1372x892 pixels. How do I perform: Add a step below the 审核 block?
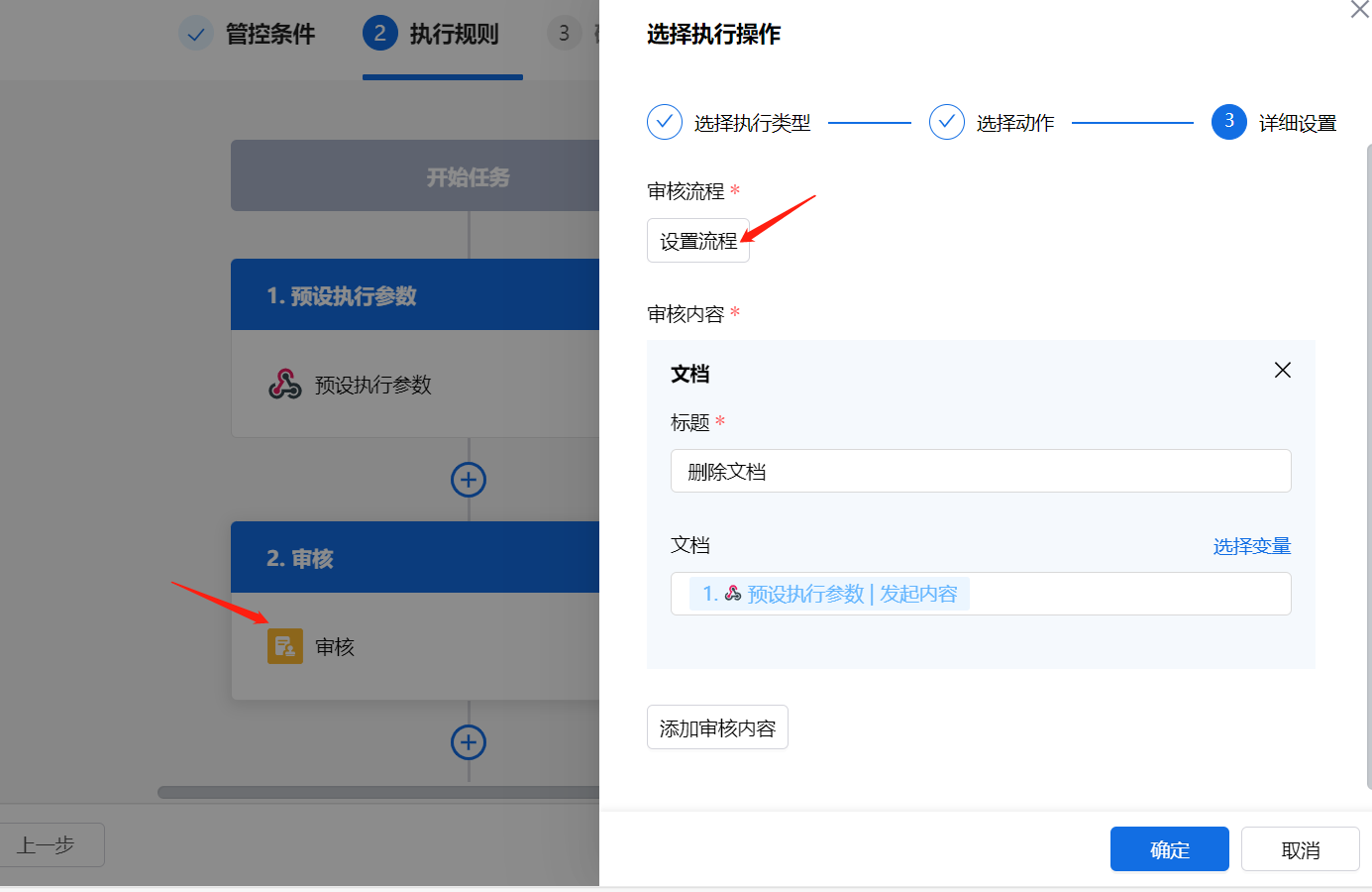tap(469, 741)
